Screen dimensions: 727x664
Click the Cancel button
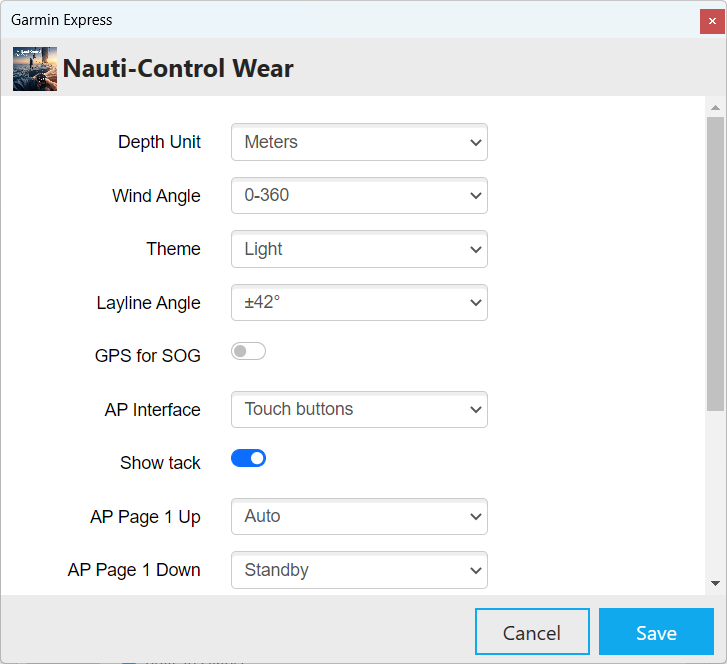point(532,632)
